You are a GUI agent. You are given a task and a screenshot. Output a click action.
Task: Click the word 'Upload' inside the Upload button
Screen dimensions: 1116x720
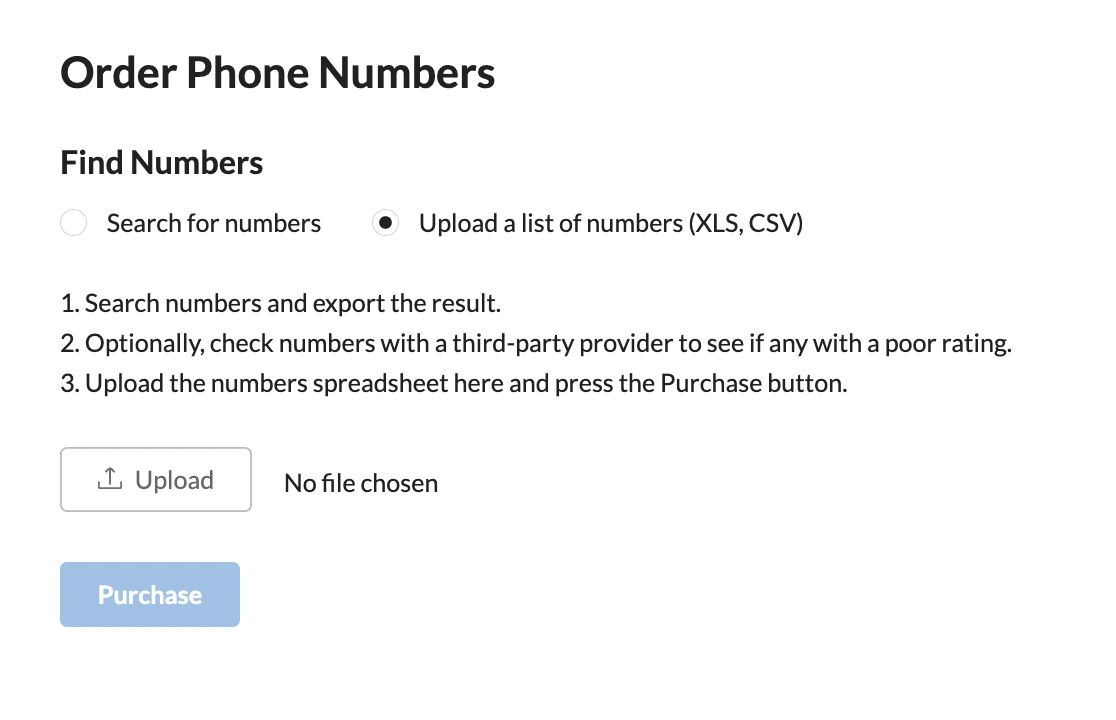coord(174,480)
